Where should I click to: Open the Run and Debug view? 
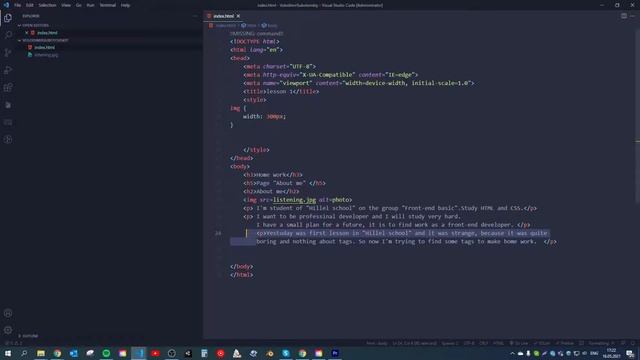point(8,70)
